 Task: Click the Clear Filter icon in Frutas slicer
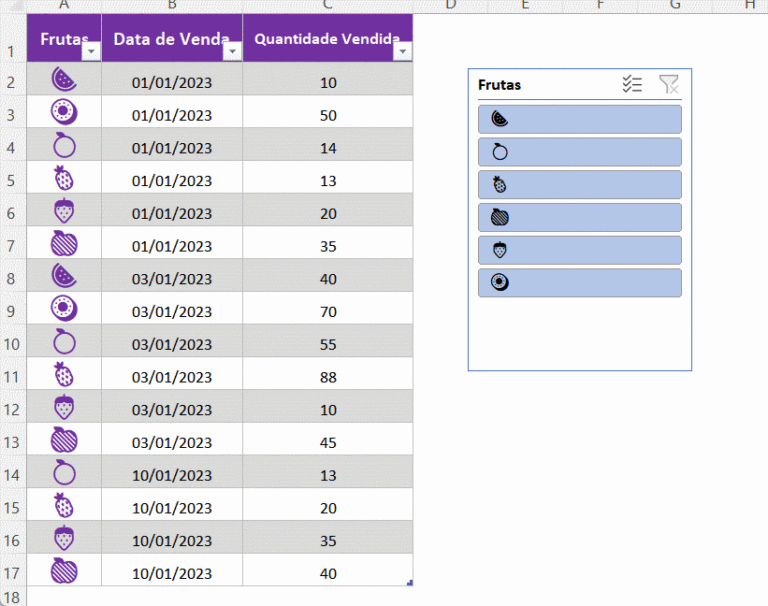[x=669, y=85]
